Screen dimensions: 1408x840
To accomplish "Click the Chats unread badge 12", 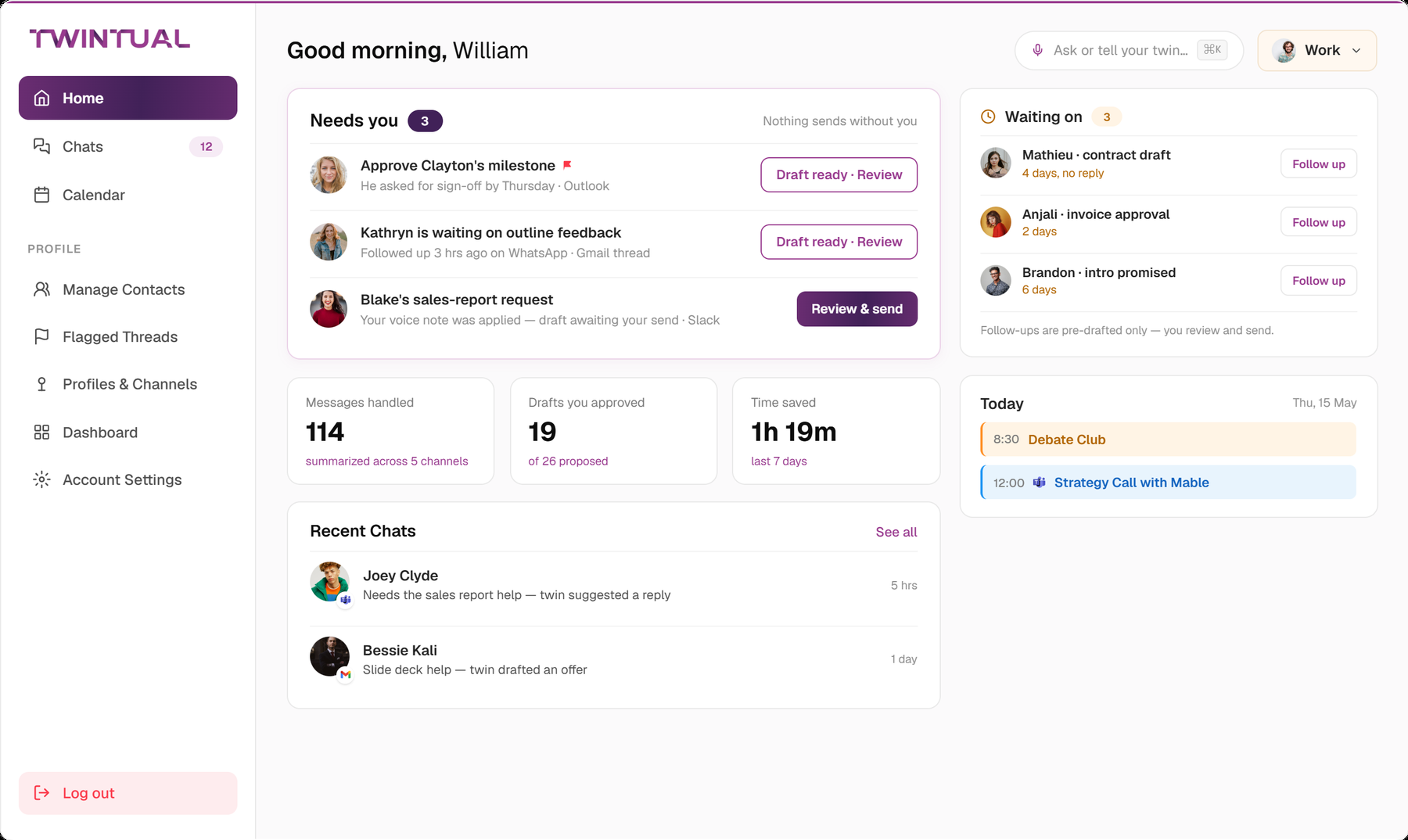I will tap(206, 146).
